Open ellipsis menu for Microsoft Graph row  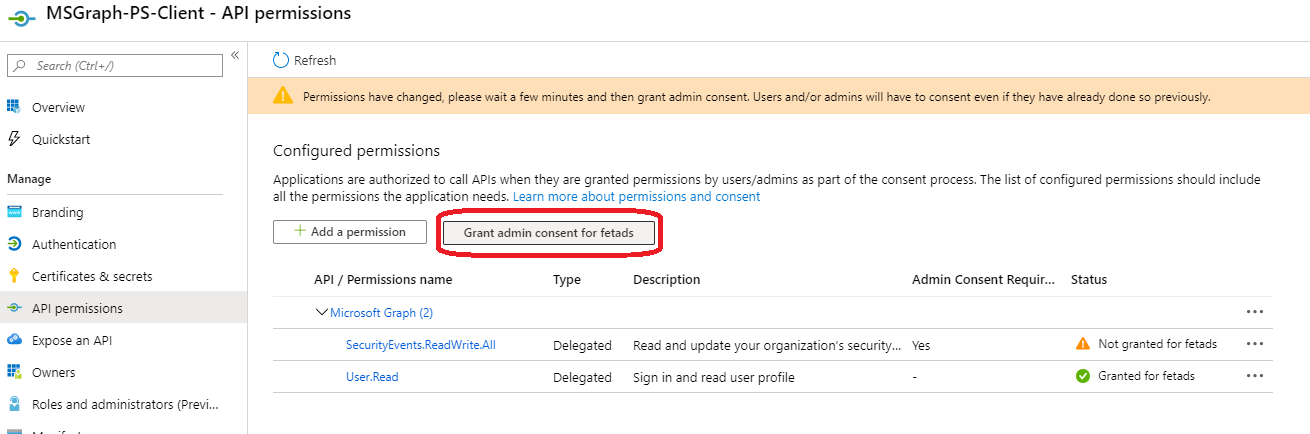pyautogui.click(x=1255, y=312)
